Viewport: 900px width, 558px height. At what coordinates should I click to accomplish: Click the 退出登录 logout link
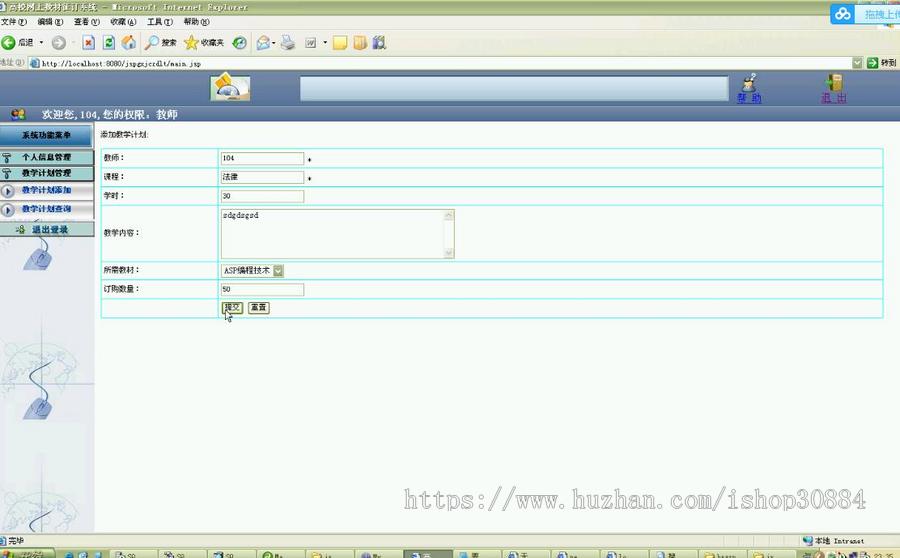point(50,230)
